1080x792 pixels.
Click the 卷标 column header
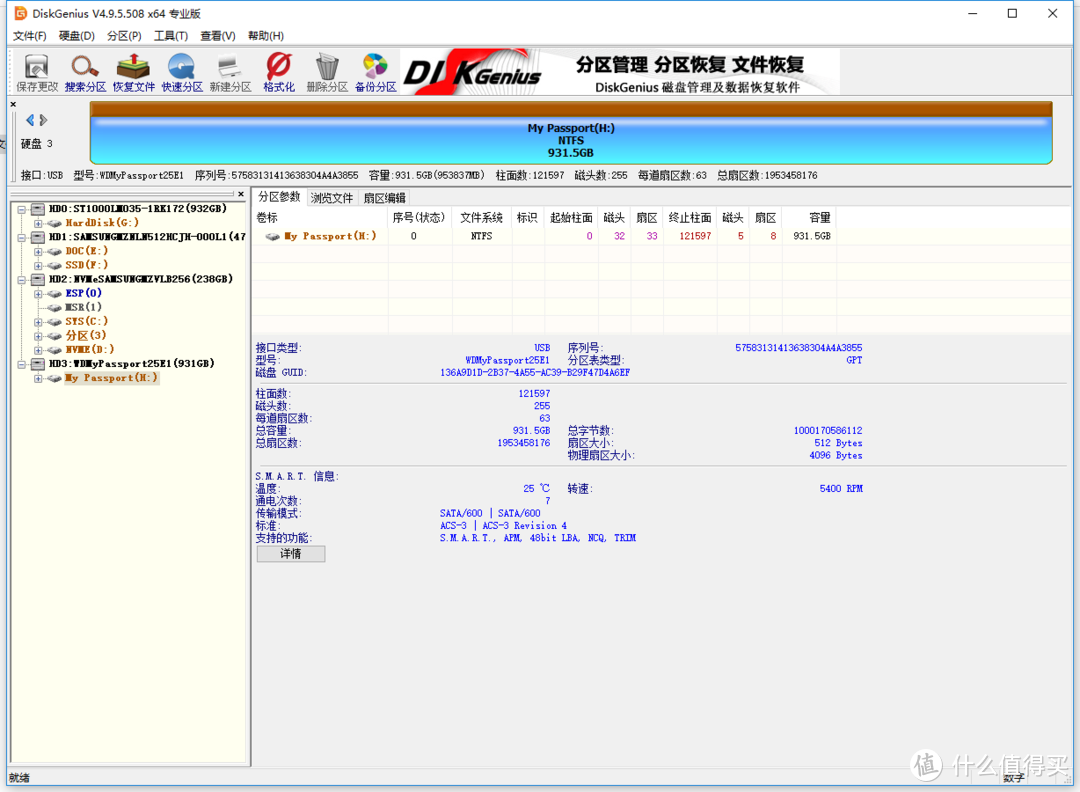[x=321, y=218]
